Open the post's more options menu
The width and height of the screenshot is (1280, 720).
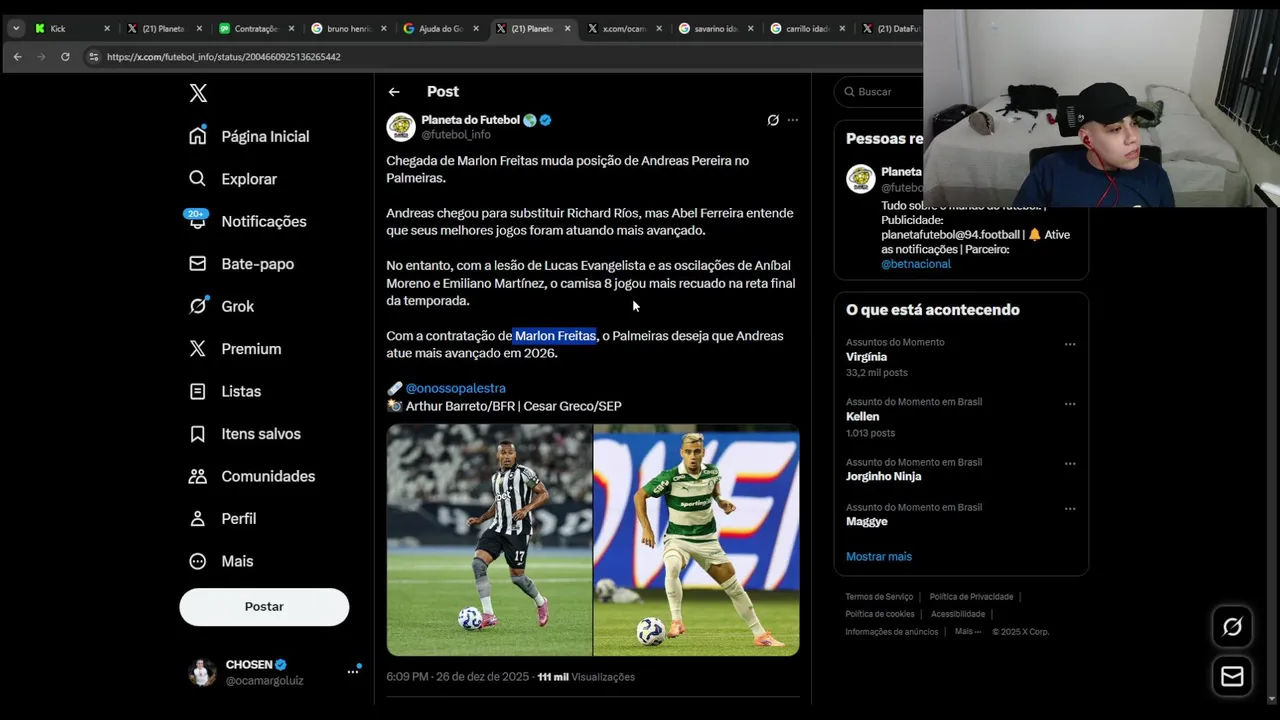point(793,120)
